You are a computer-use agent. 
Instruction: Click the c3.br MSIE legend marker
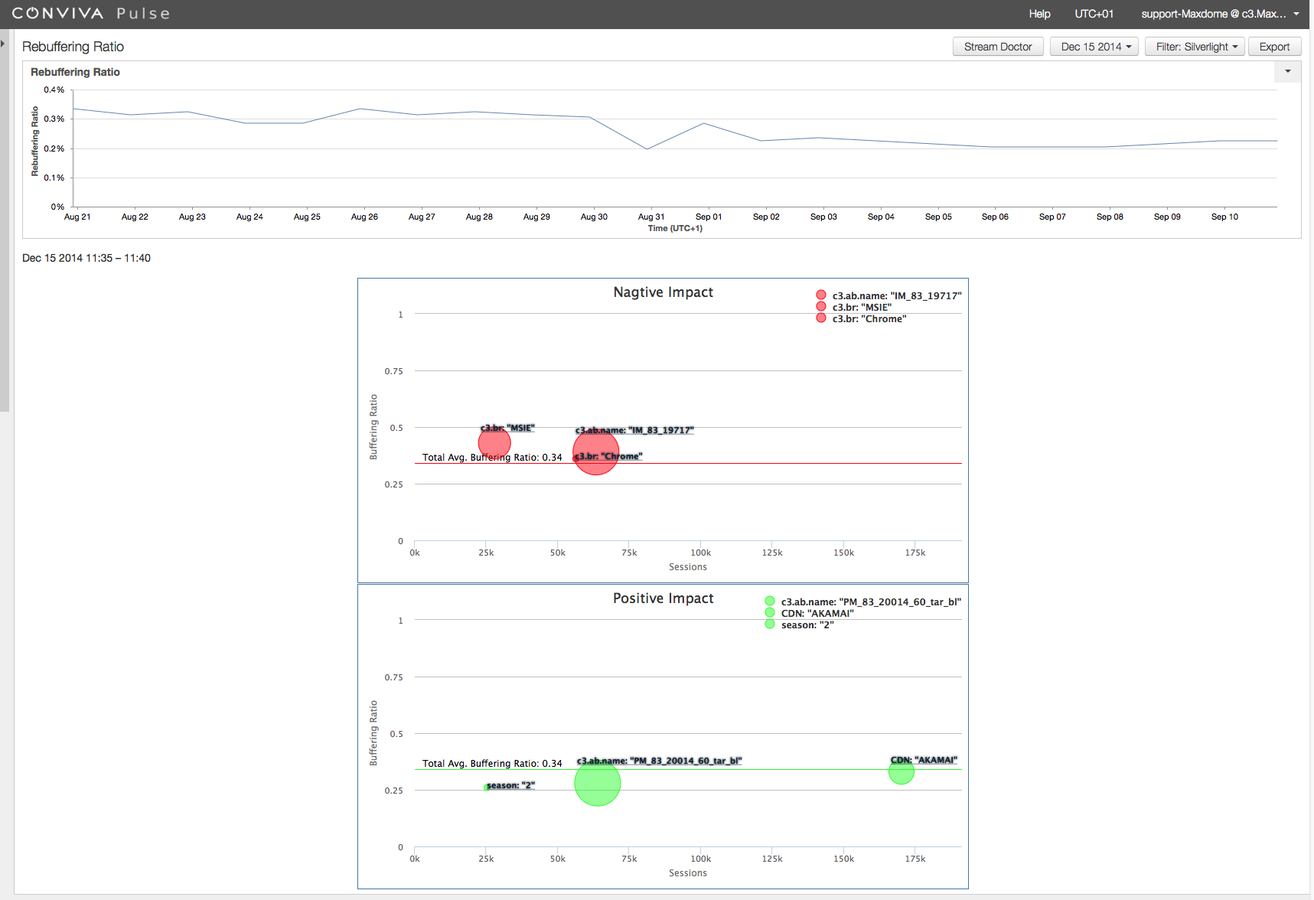coord(821,307)
